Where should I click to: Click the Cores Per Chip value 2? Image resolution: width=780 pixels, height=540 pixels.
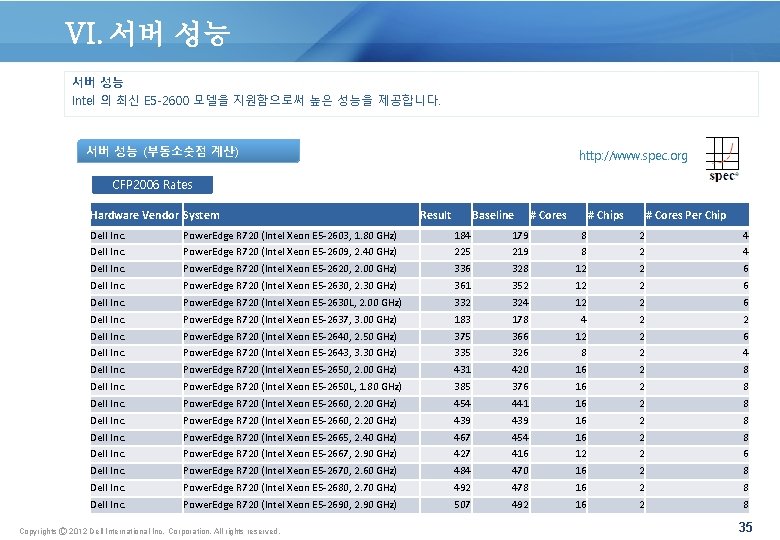tap(746, 319)
